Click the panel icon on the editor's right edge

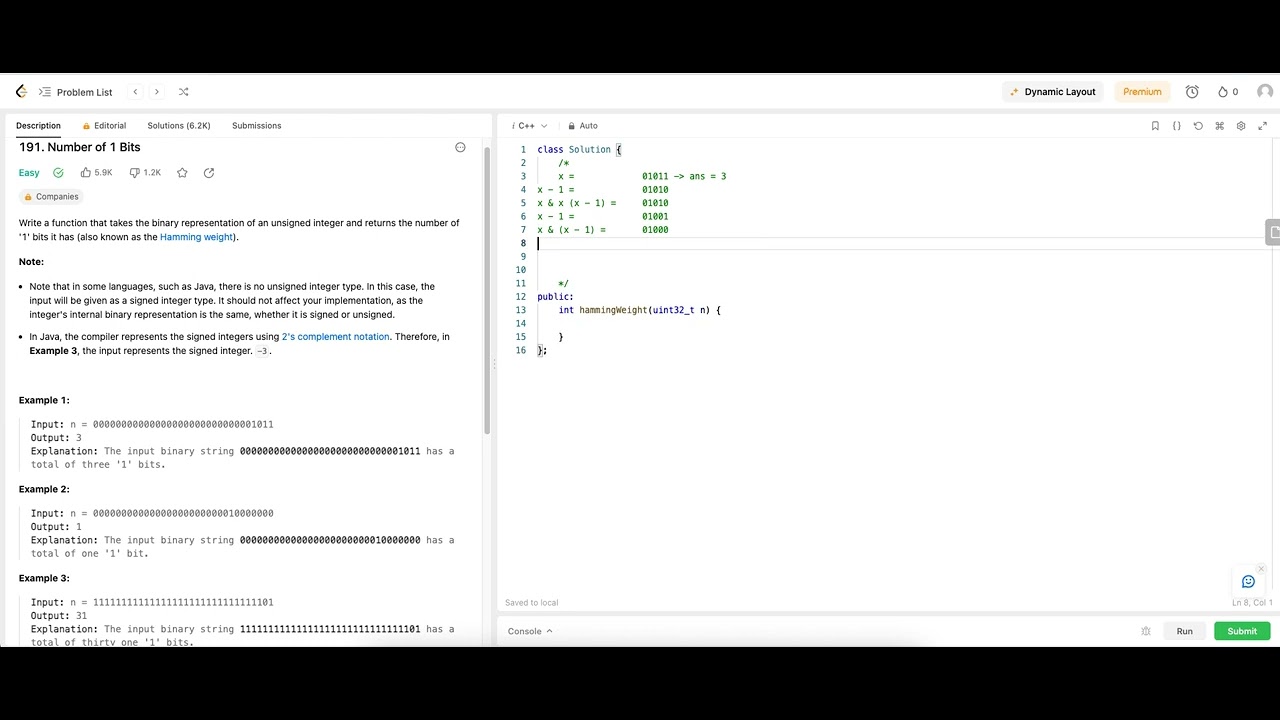coord(1273,232)
